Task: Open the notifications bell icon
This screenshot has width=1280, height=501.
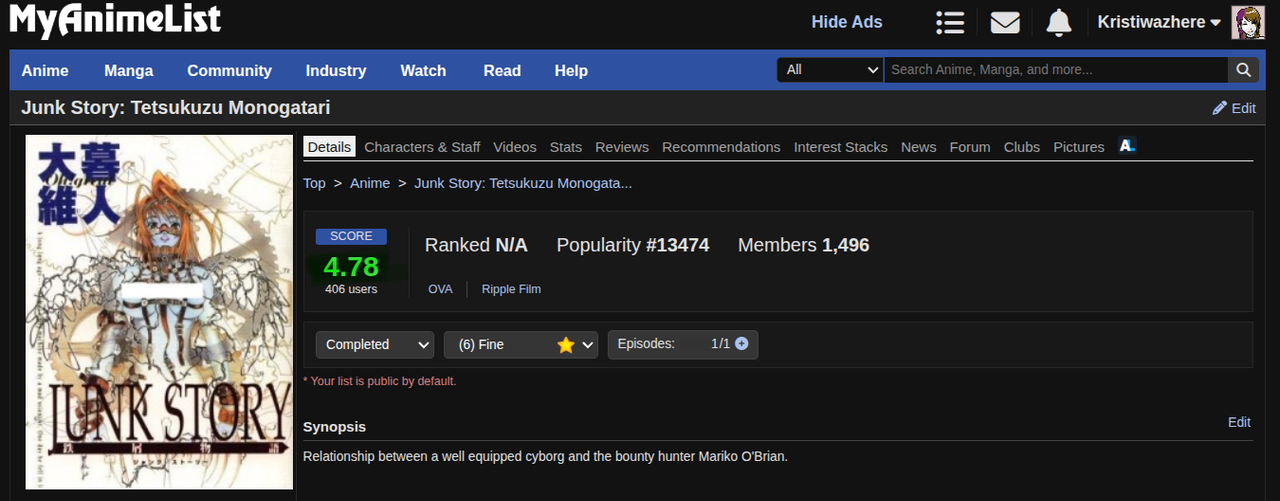Action: pos(1059,22)
